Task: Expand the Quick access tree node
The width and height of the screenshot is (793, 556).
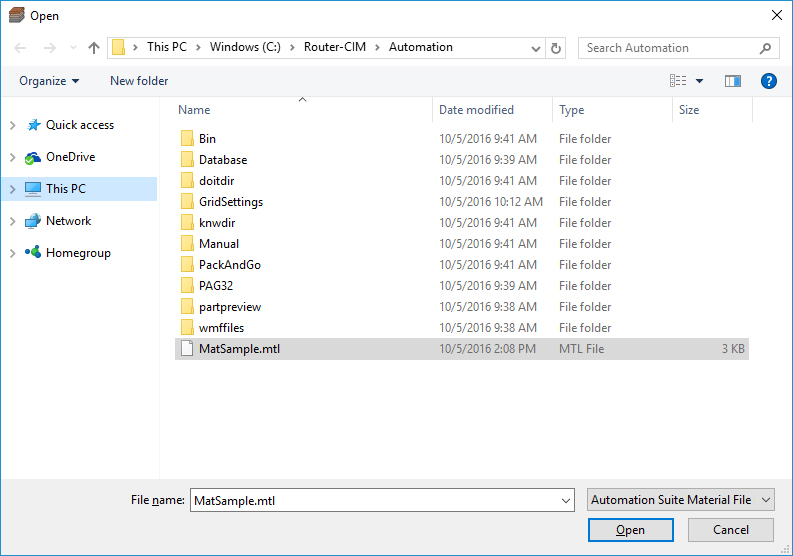Action: tap(12, 125)
